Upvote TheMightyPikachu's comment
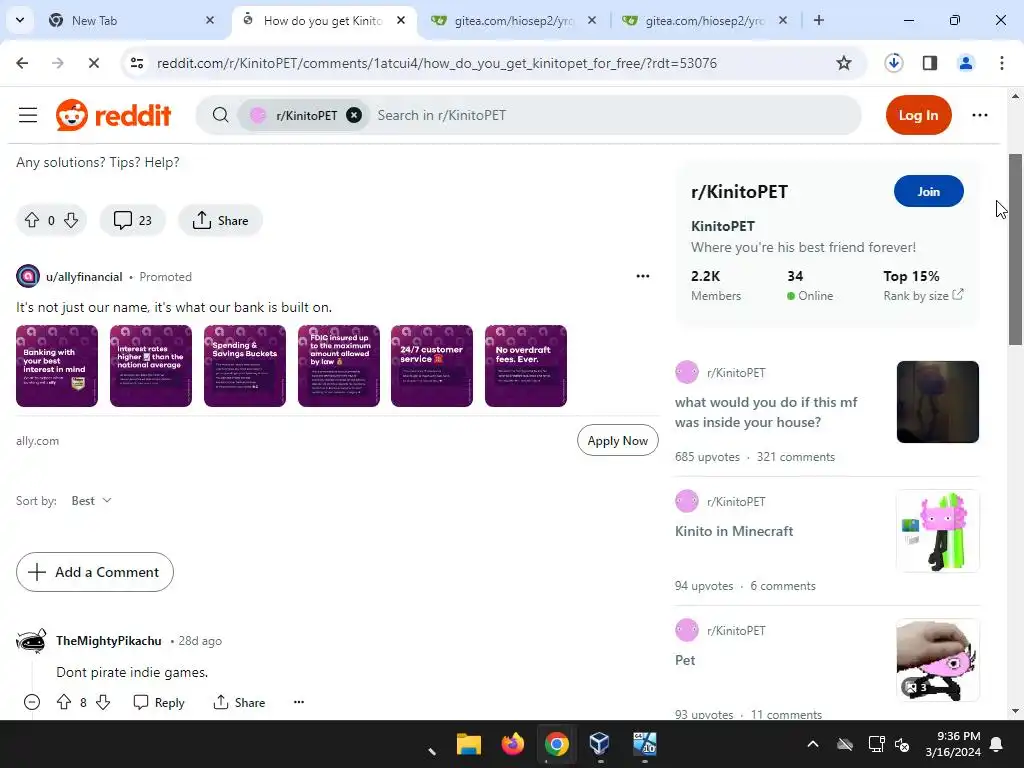1024x768 pixels. click(64, 702)
